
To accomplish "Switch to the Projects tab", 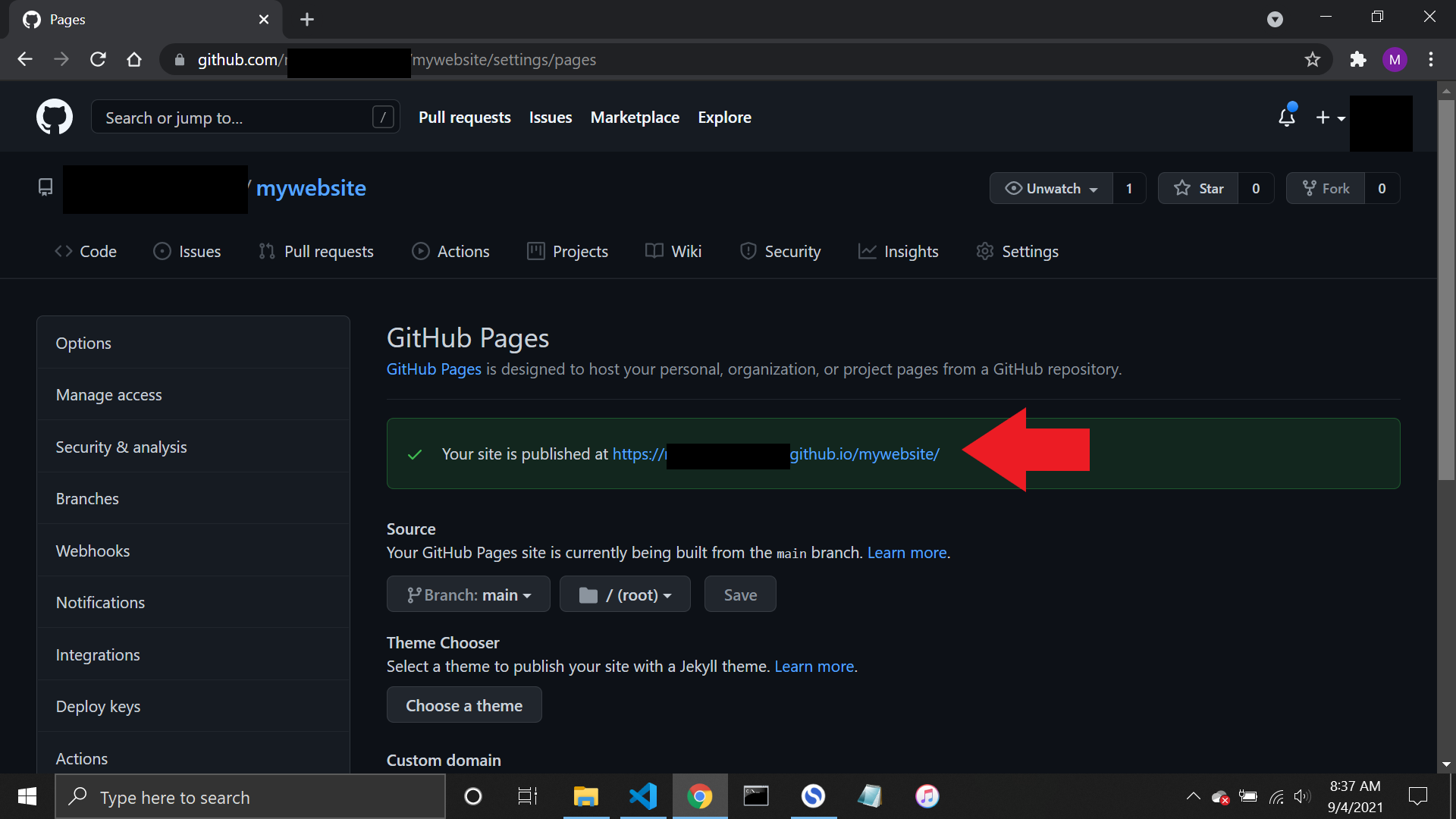I will 568,251.
